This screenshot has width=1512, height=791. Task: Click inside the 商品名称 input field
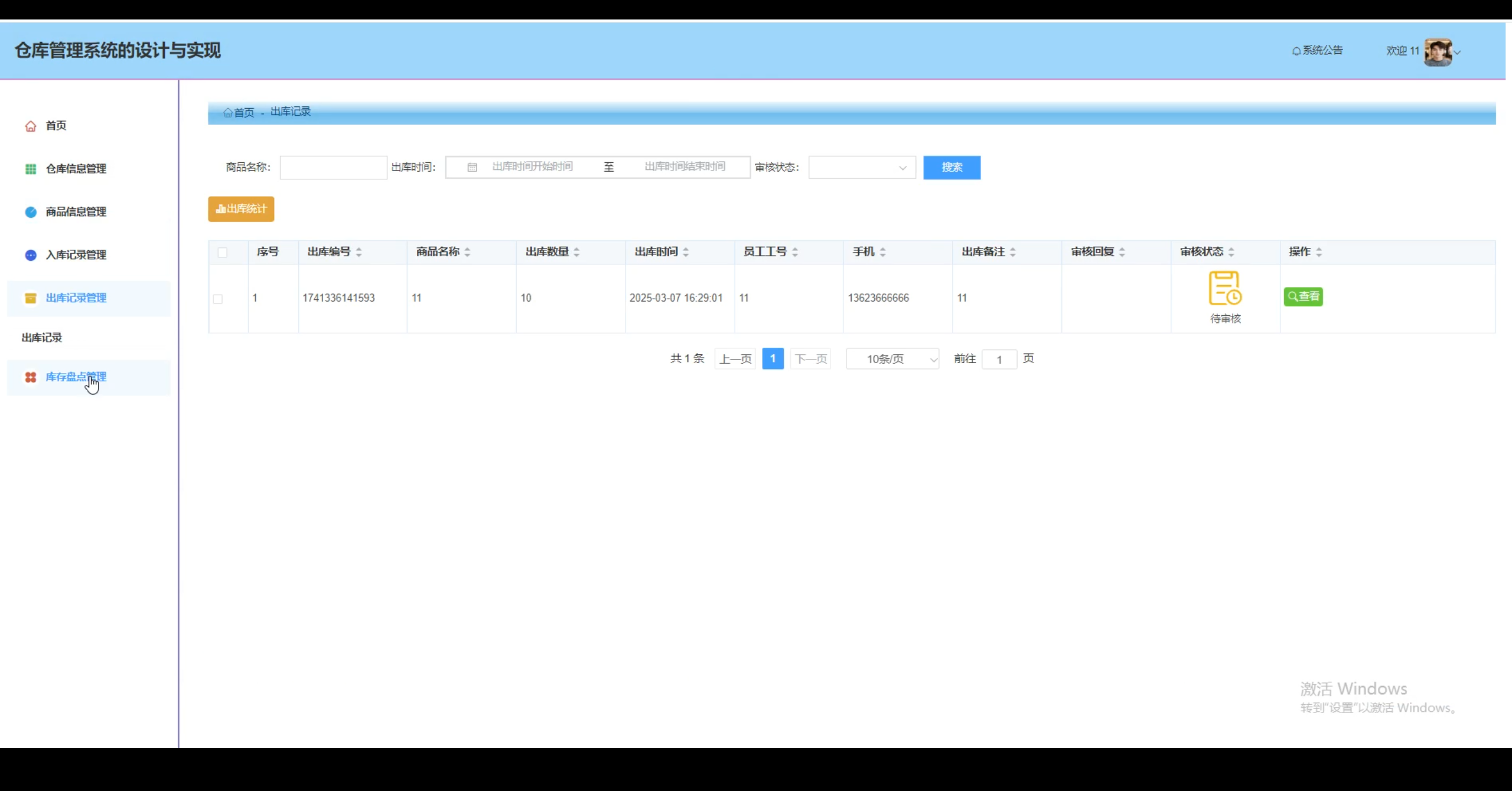[x=333, y=167]
